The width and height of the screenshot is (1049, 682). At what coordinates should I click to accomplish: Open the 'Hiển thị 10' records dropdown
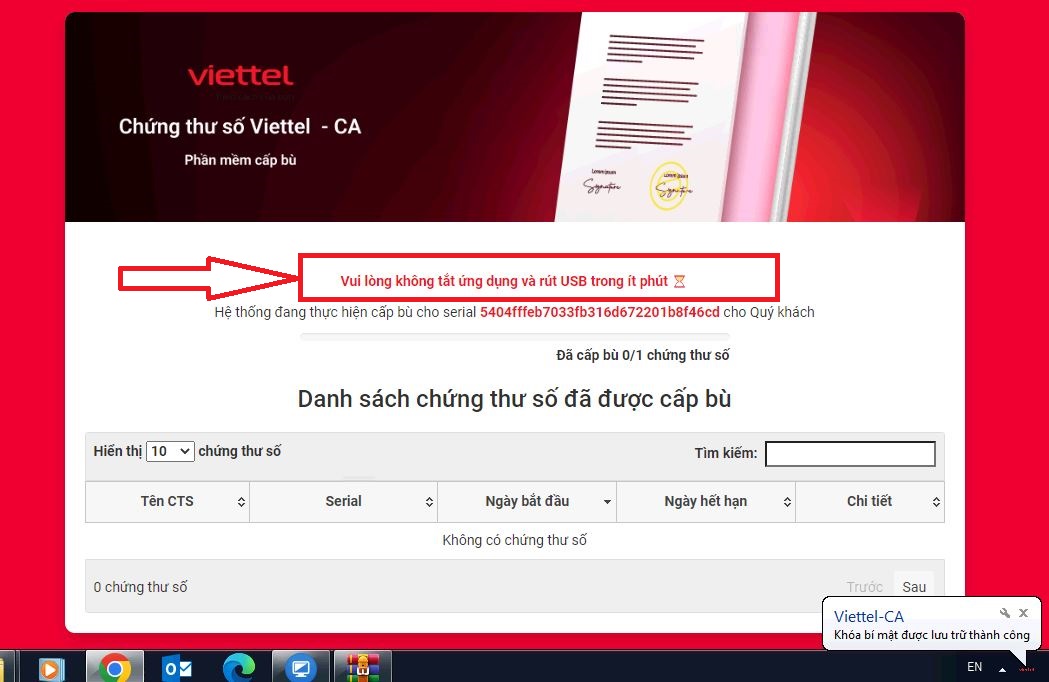(x=170, y=451)
